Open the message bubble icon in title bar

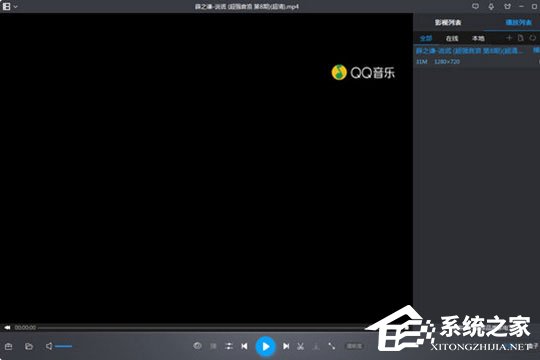point(475,6)
